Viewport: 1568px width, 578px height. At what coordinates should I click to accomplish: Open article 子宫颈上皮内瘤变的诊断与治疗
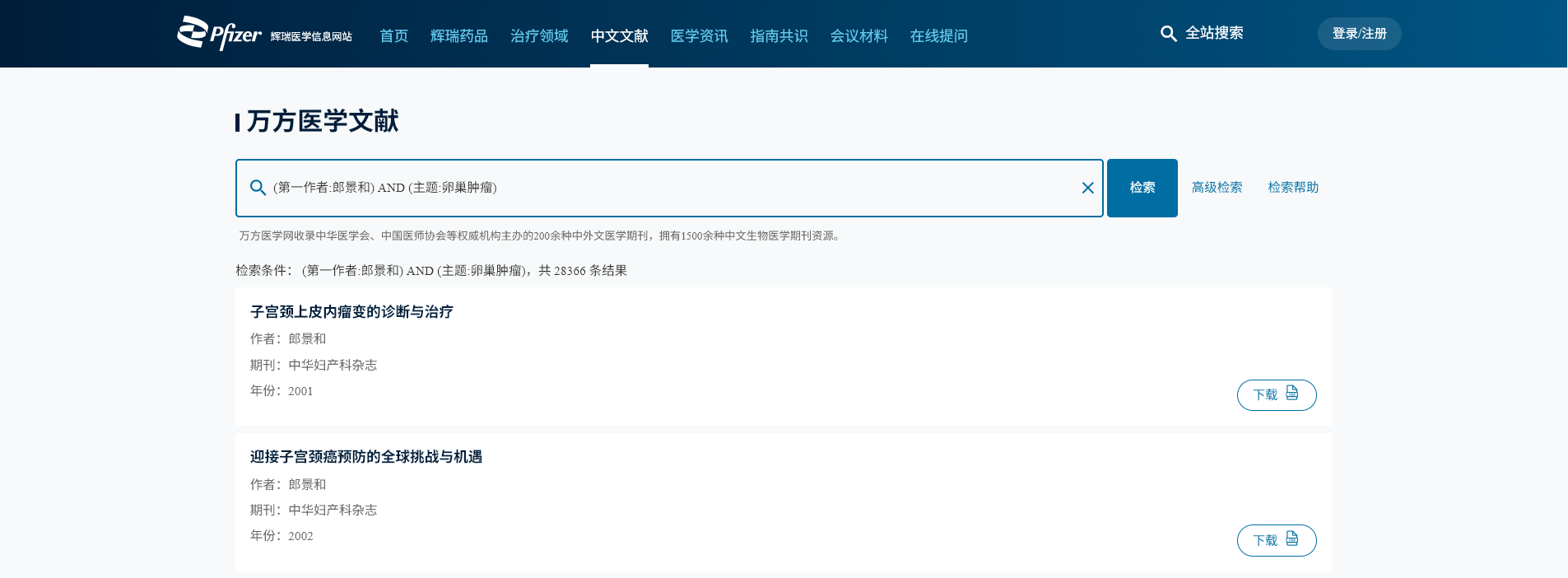click(351, 311)
